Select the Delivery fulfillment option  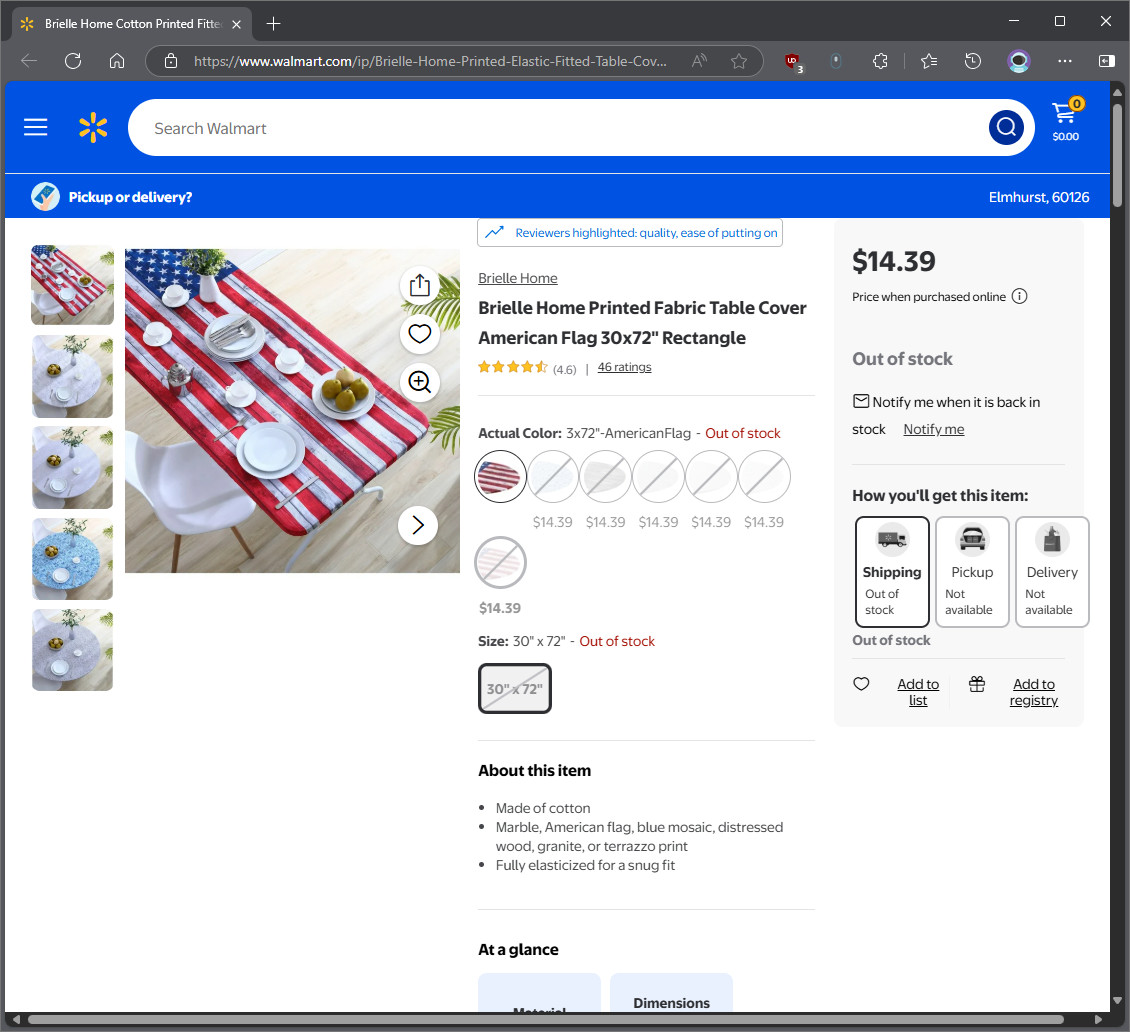[x=1052, y=571]
